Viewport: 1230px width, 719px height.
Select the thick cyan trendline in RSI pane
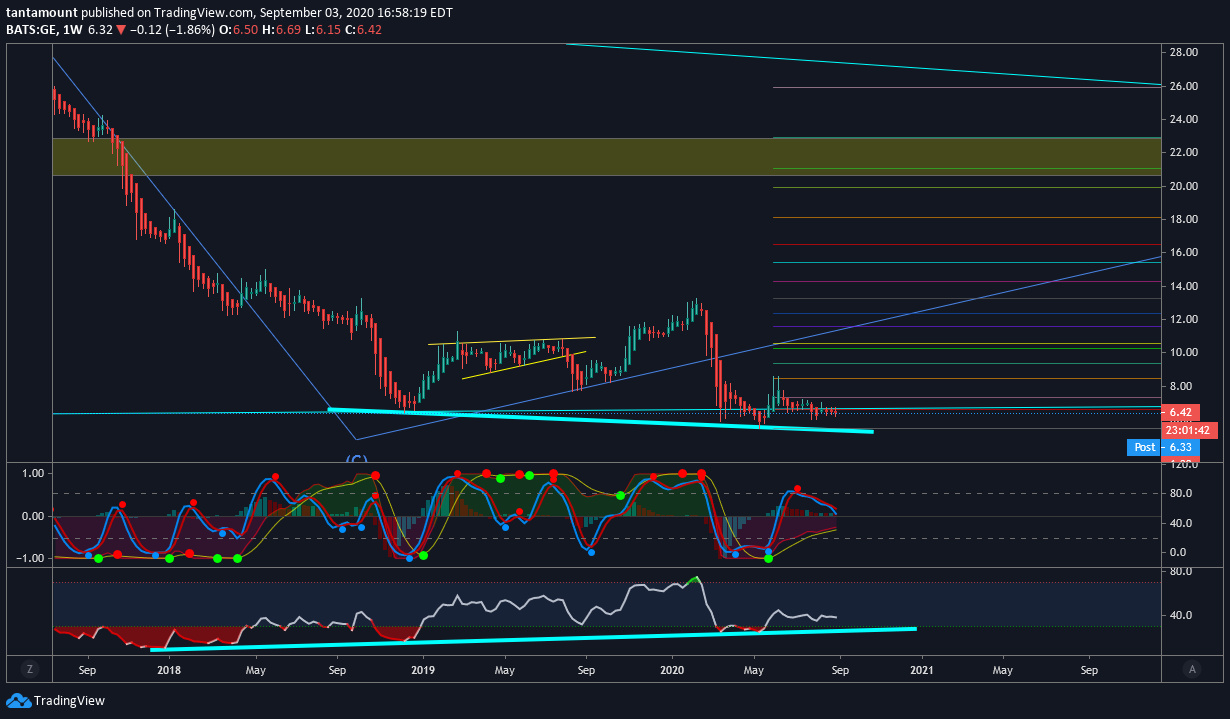[533, 638]
